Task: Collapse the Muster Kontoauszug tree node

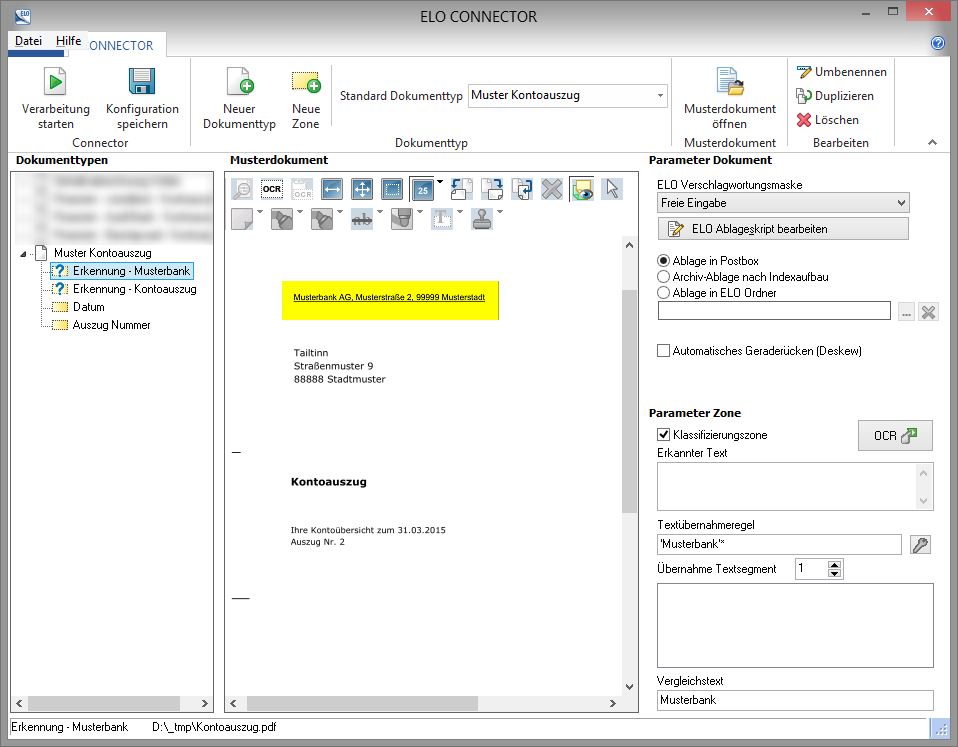Action: [x=23, y=253]
